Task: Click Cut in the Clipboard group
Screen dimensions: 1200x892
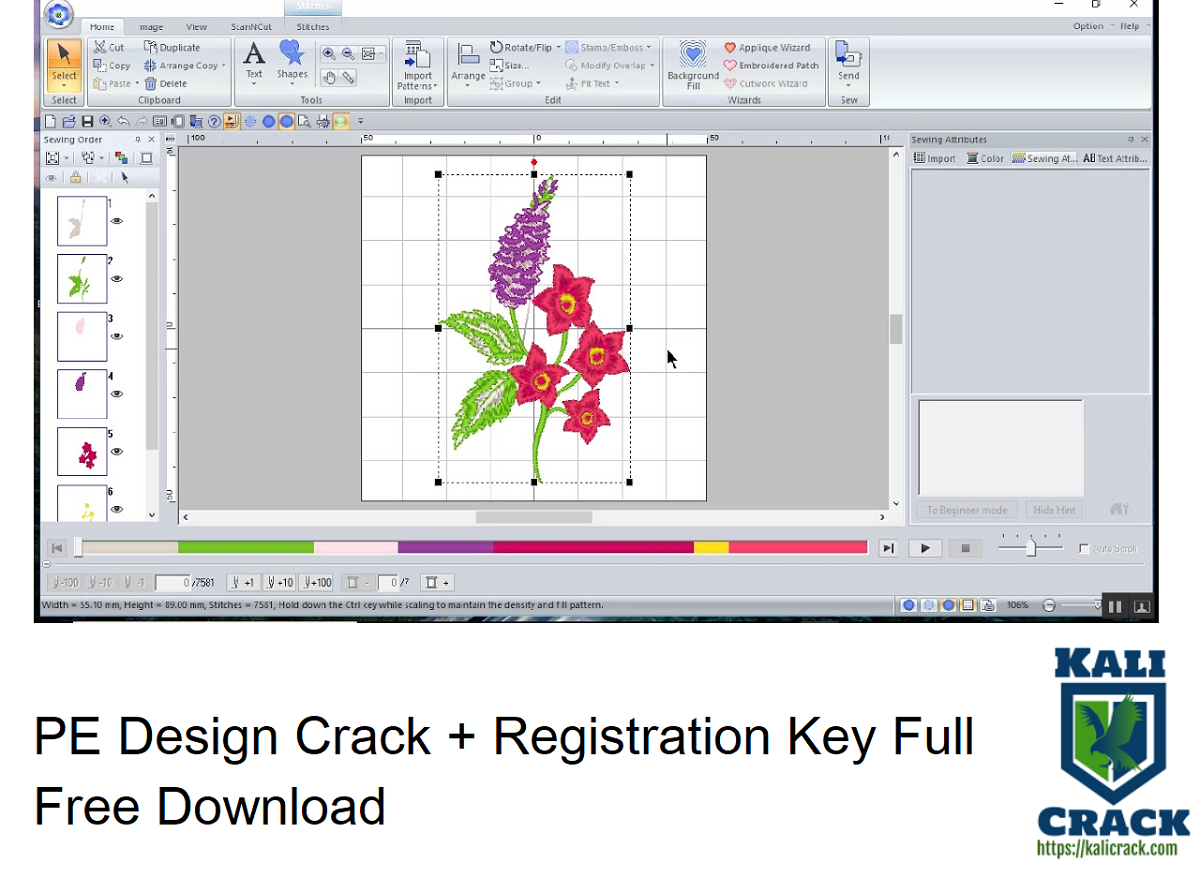Action: pyautogui.click(x=109, y=47)
